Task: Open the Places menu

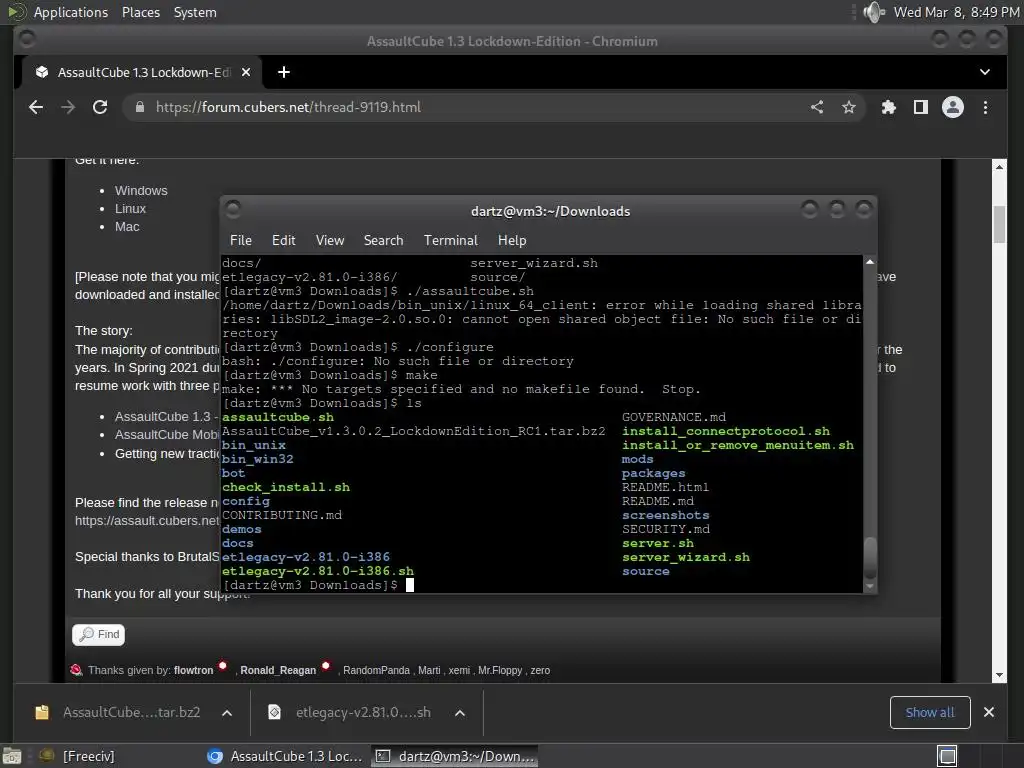Action: (140, 12)
